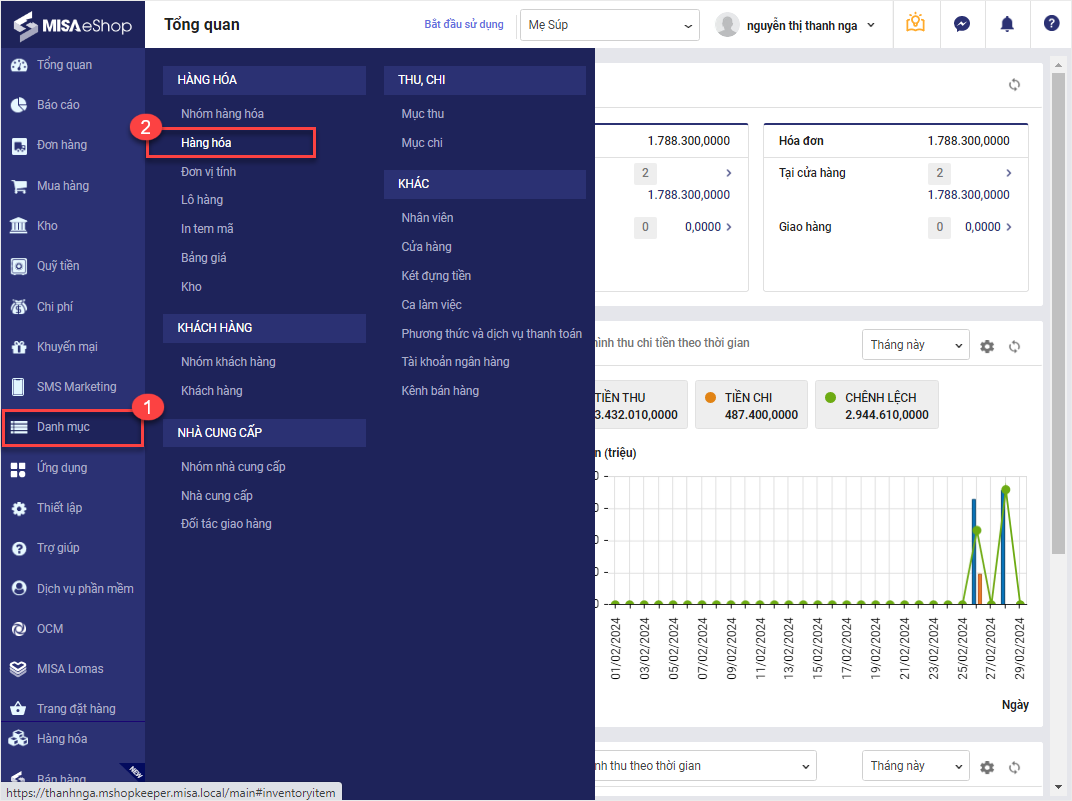Screen dimensions: 1072x801
Task: Click the Mua hàng cart icon
Action: point(19,186)
